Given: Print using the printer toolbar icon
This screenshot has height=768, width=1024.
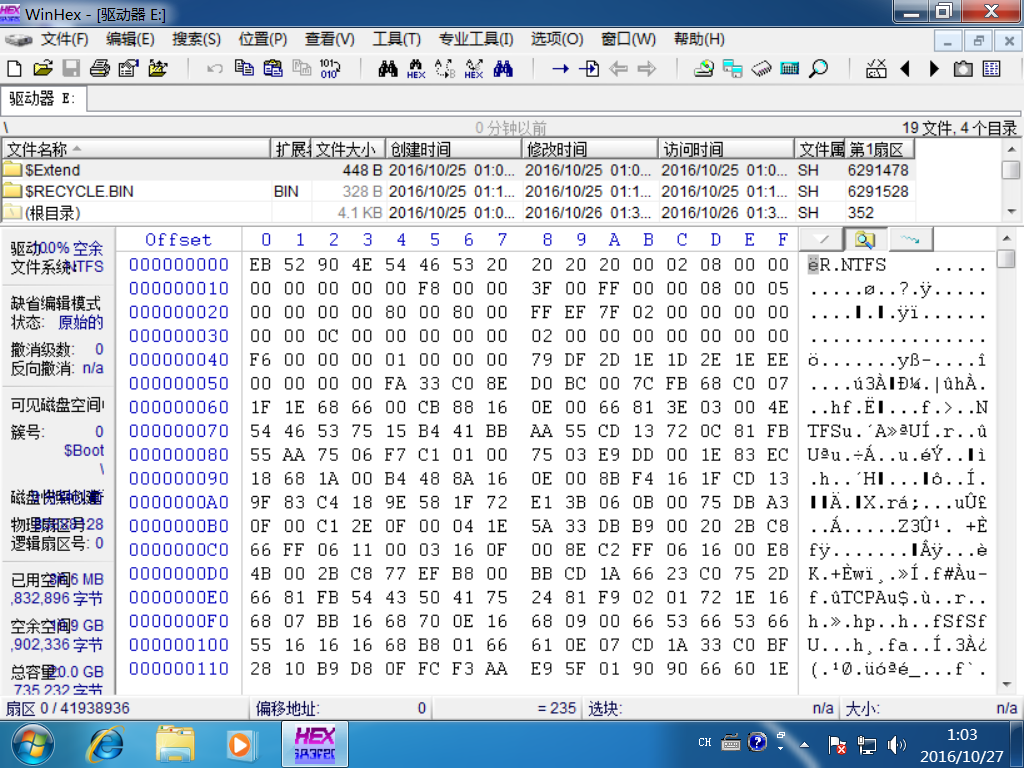Looking at the screenshot, I should pos(100,69).
